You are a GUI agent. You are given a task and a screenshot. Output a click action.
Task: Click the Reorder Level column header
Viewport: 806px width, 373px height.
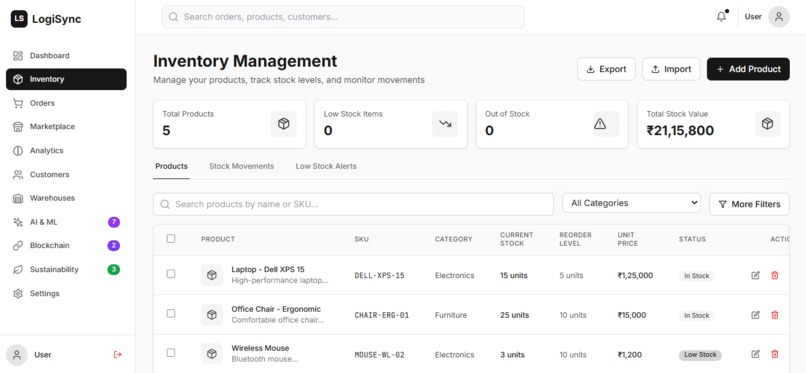click(x=576, y=239)
